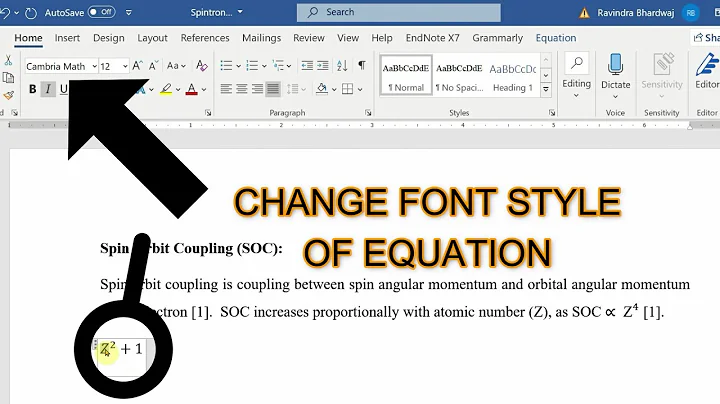Open the Grammarly tab
The width and height of the screenshot is (720, 404).
click(497, 38)
